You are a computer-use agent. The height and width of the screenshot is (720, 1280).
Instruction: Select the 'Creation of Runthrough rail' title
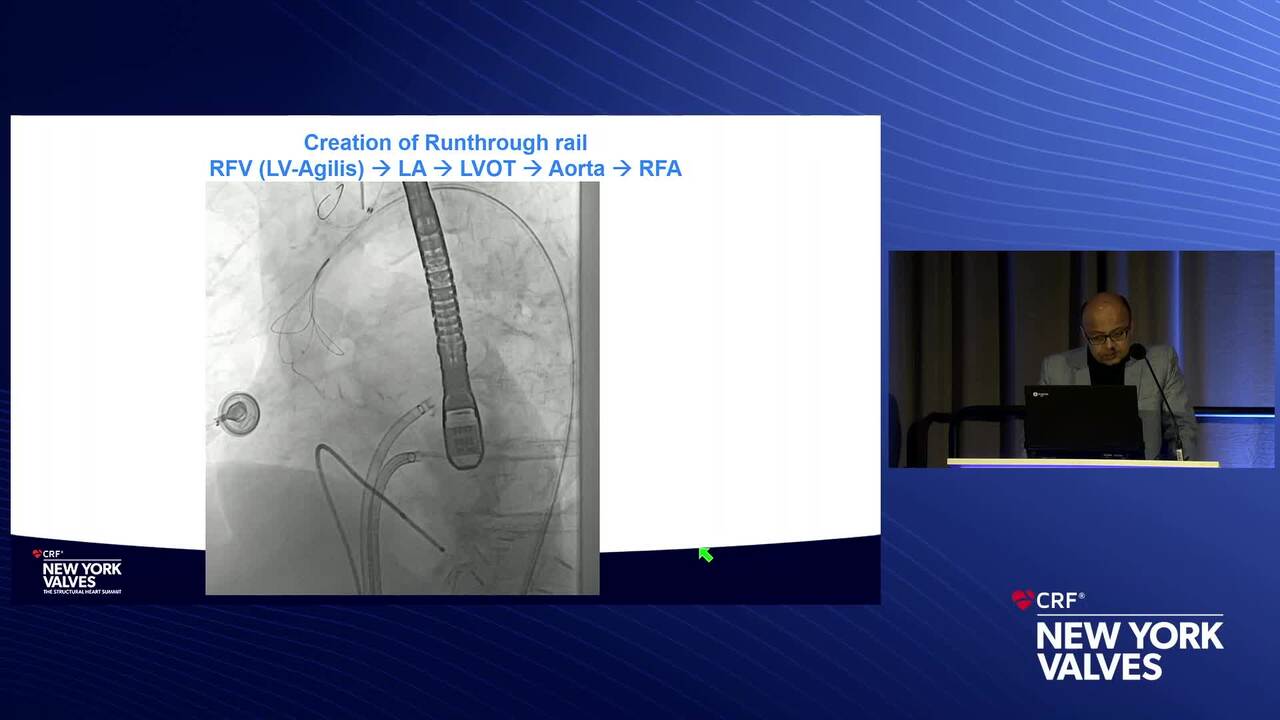[445, 143]
